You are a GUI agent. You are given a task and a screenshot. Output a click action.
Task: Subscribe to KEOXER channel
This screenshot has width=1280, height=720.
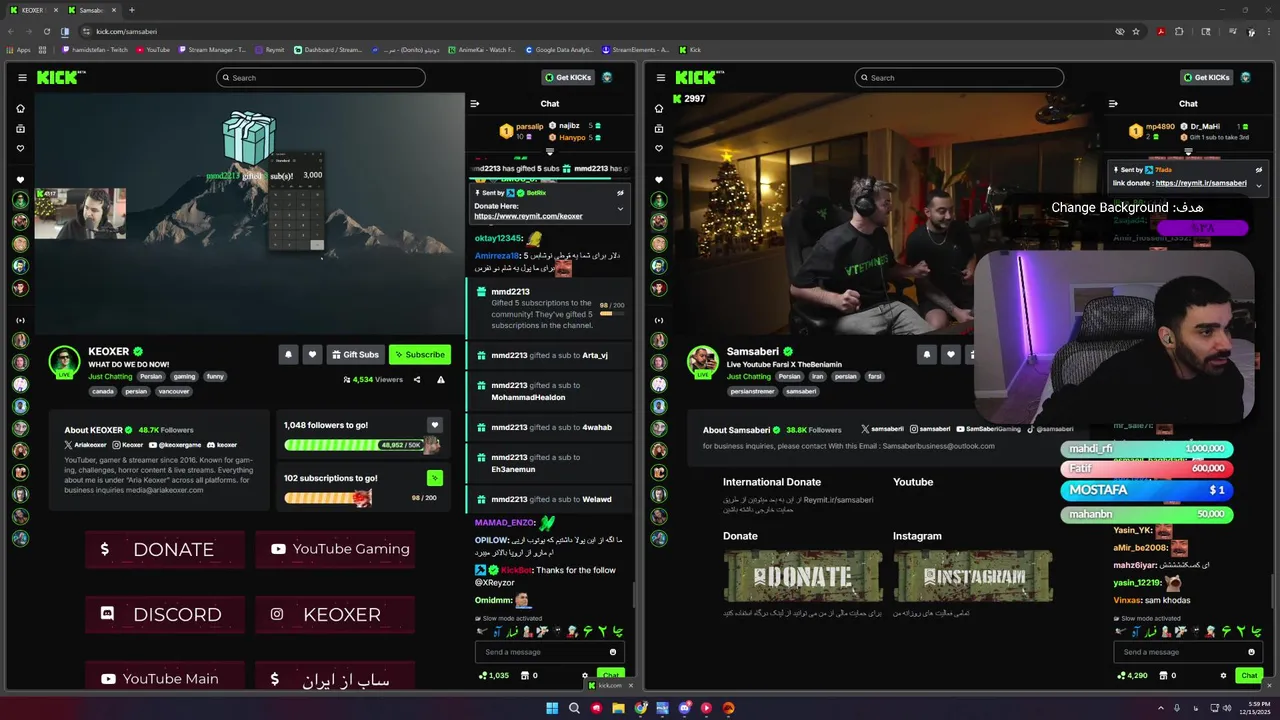(x=419, y=354)
